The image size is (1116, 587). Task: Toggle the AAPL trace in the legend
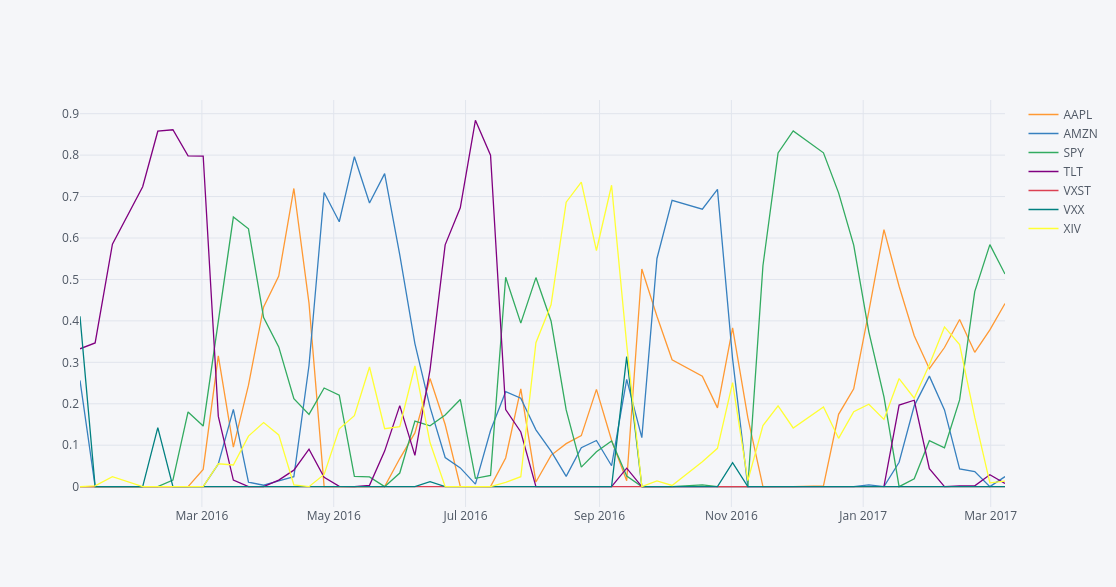1077,114
